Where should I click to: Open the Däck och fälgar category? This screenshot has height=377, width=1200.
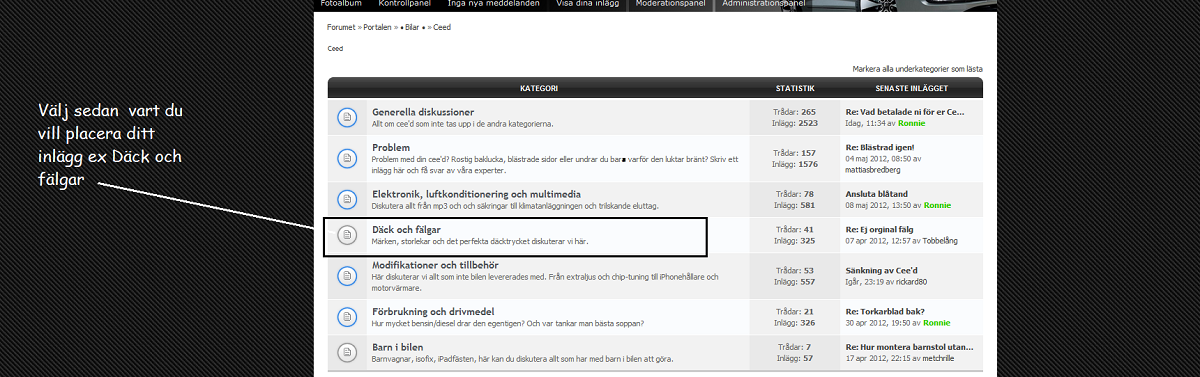(406, 229)
